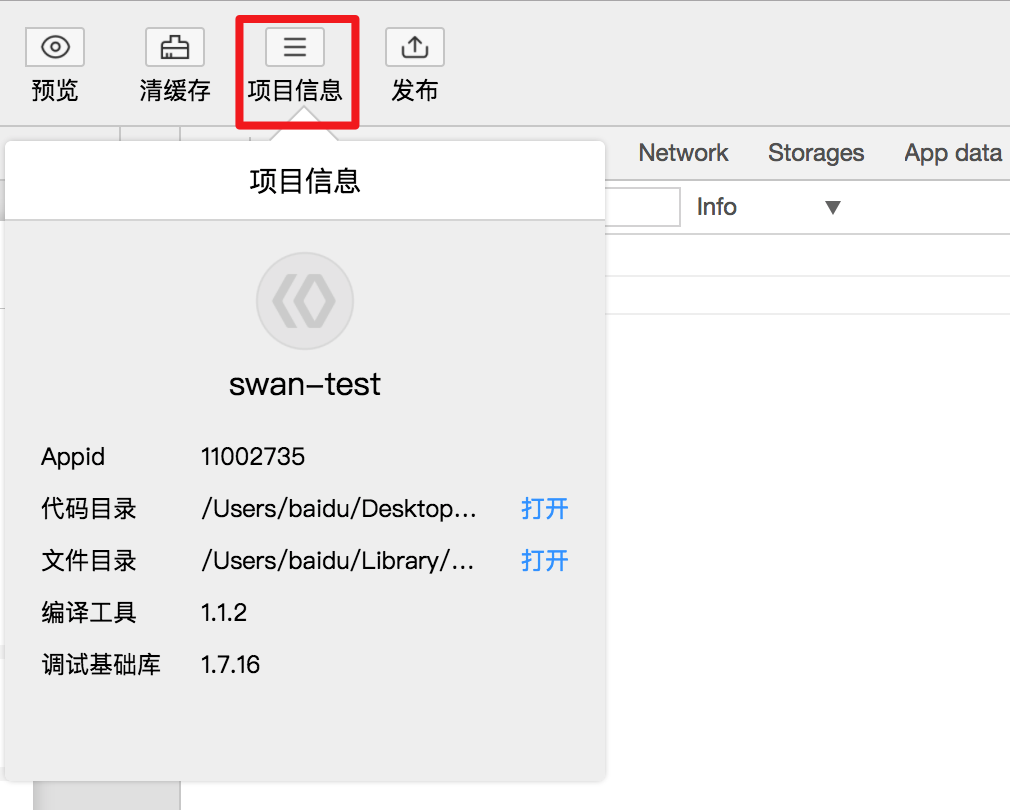Click the dropdown triangle next to Info
Viewport: 1010px width, 810px height.
click(x=833, y=207)
